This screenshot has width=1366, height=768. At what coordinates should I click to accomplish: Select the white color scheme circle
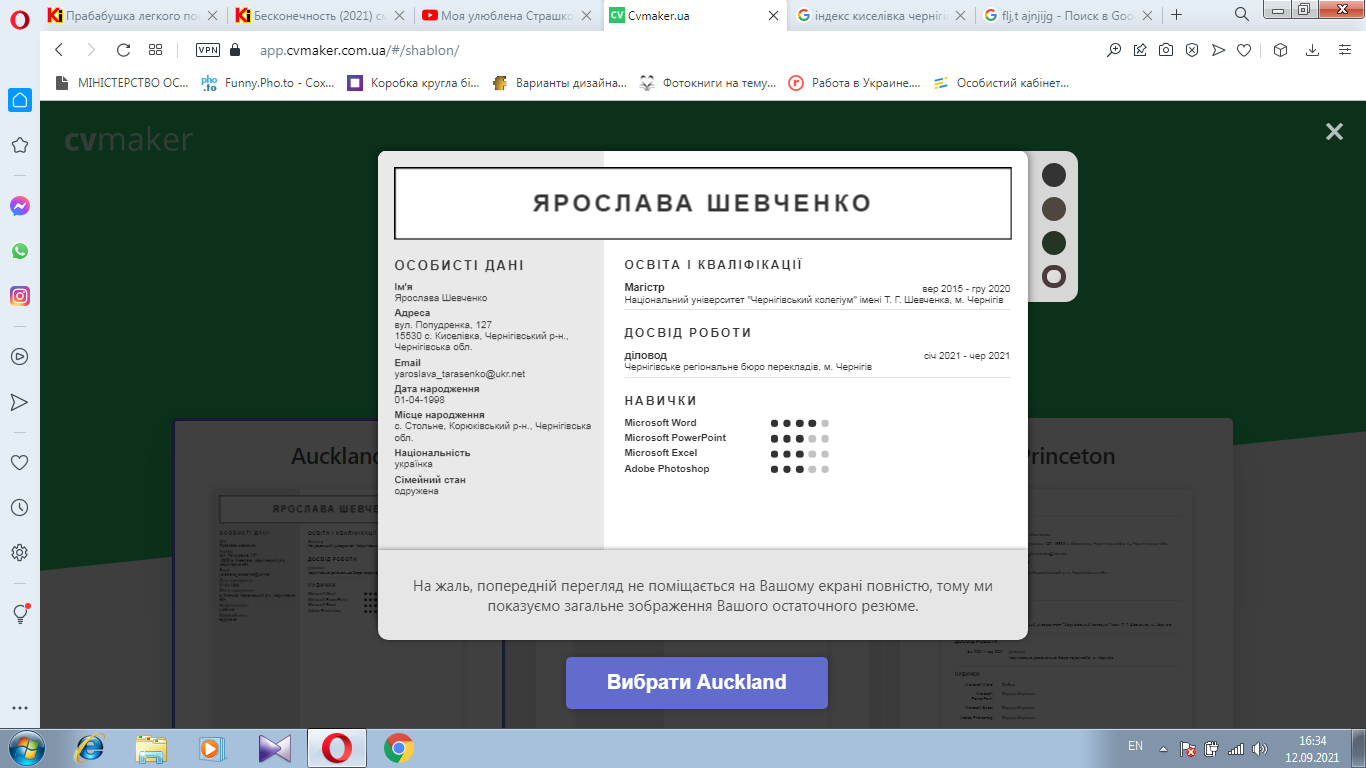pos(1054,277)
